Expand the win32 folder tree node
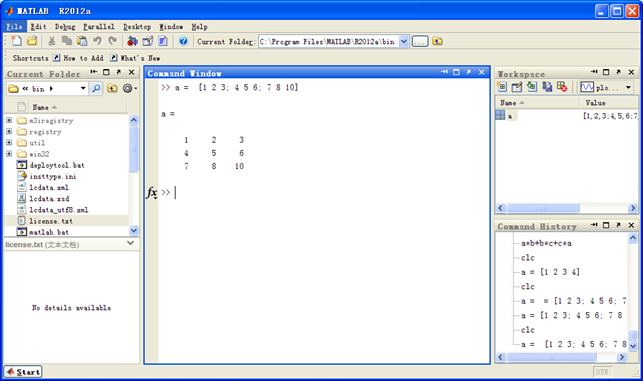This screenshot has width=643, height=381. [x=9, y=153]
